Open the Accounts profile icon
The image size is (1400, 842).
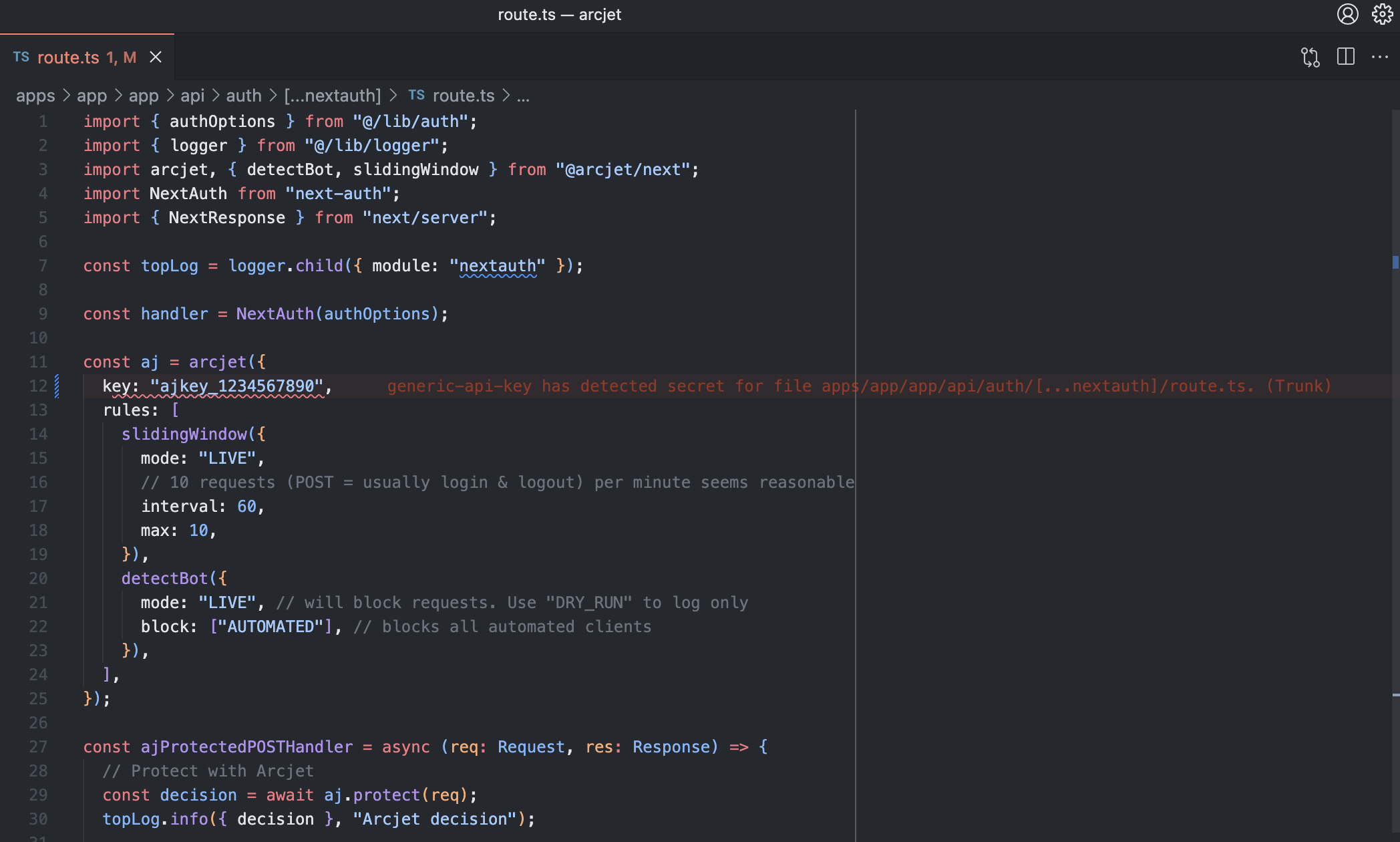[1347, 14]
